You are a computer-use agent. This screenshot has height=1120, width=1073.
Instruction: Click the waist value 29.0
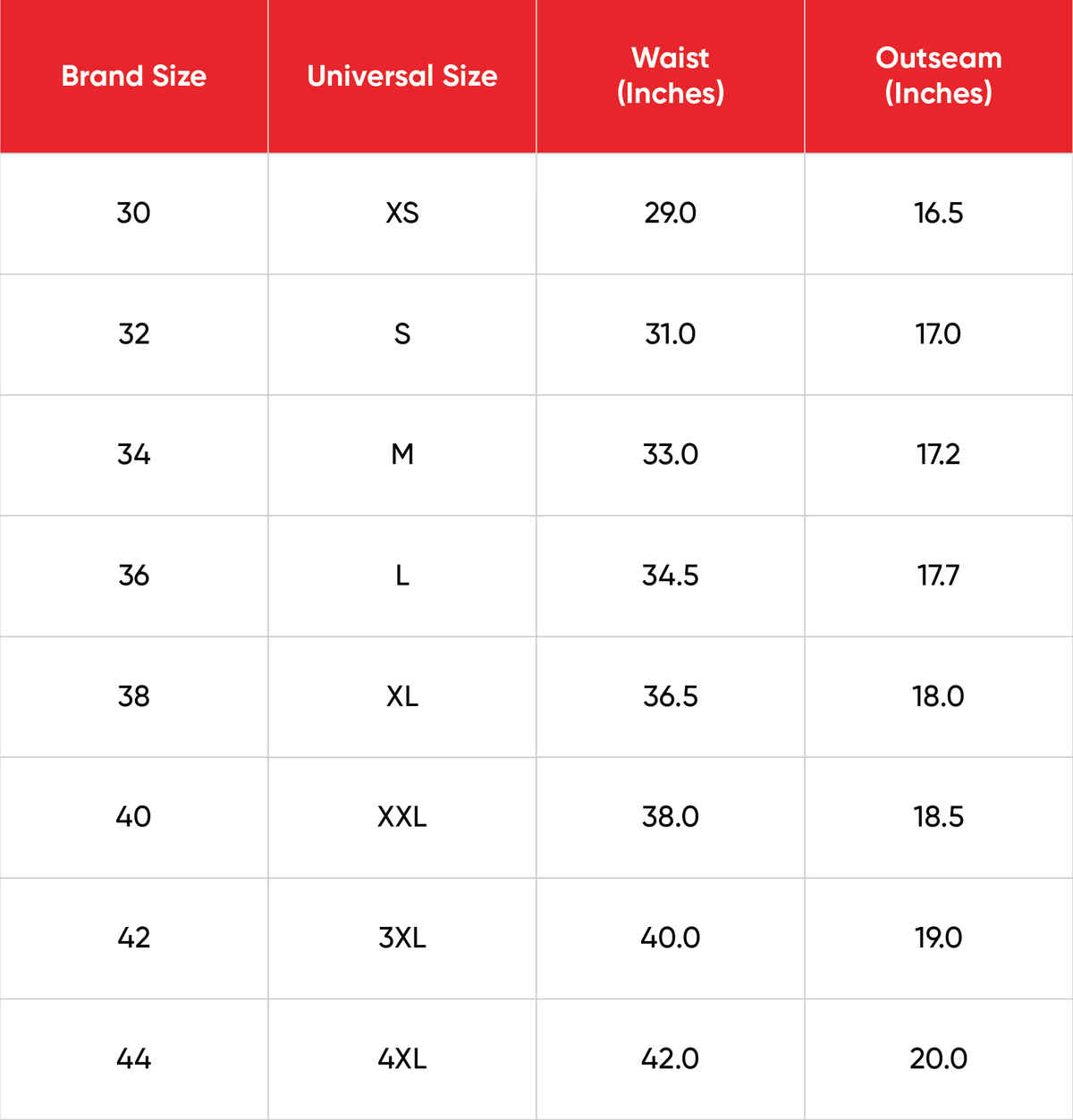click(x=670, y=213)
